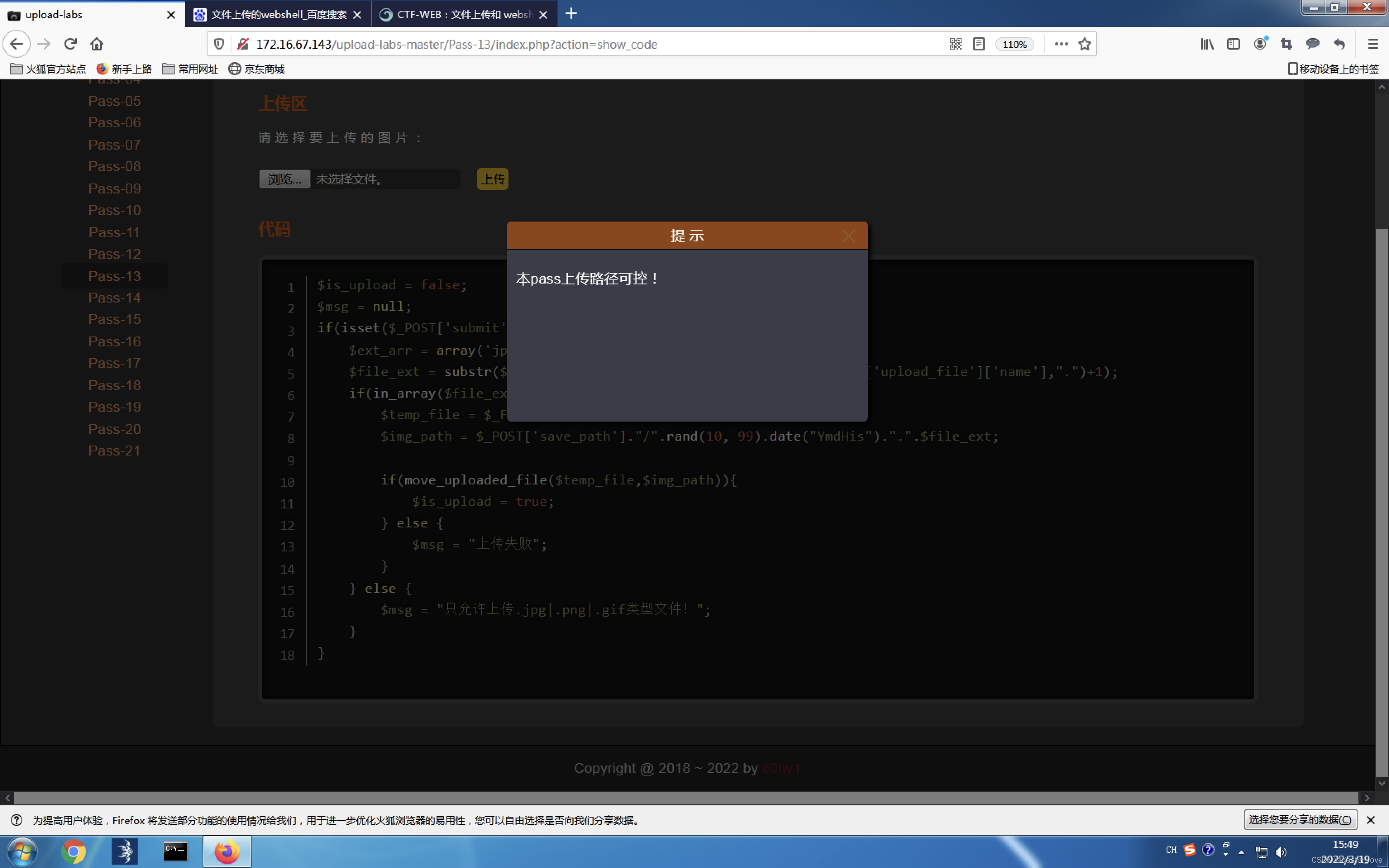
Task: Bookmark this page with the star icon
Action: (x=1084, y=44)
